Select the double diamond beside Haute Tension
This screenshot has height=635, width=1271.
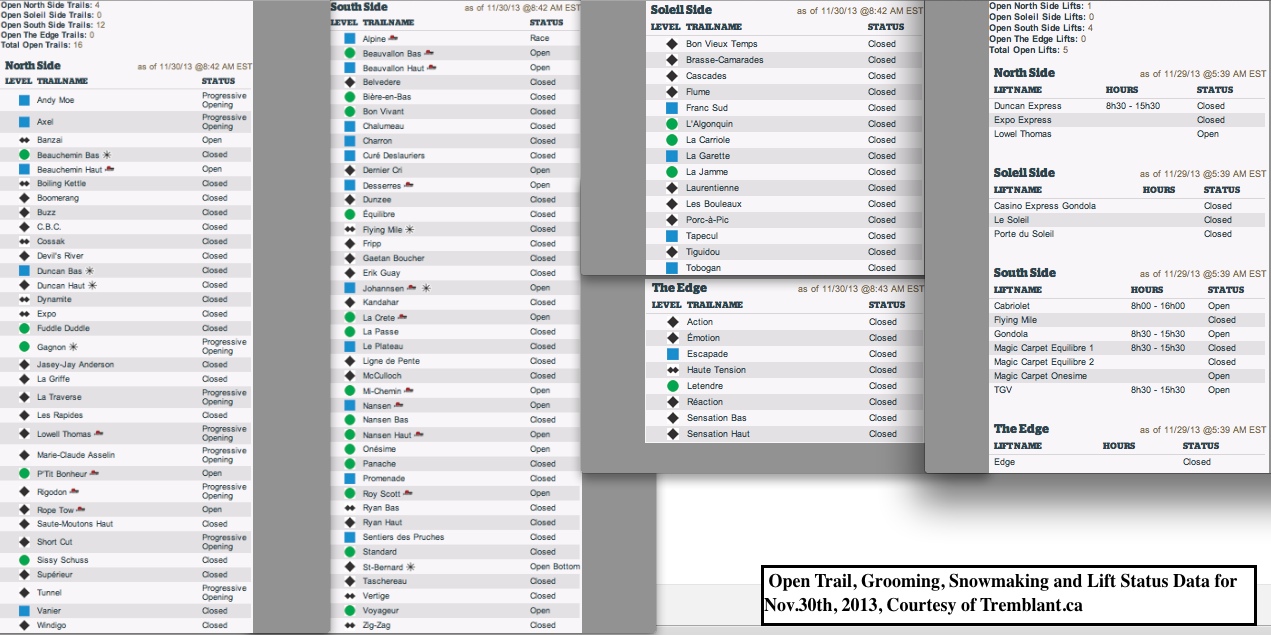[673, 370]
